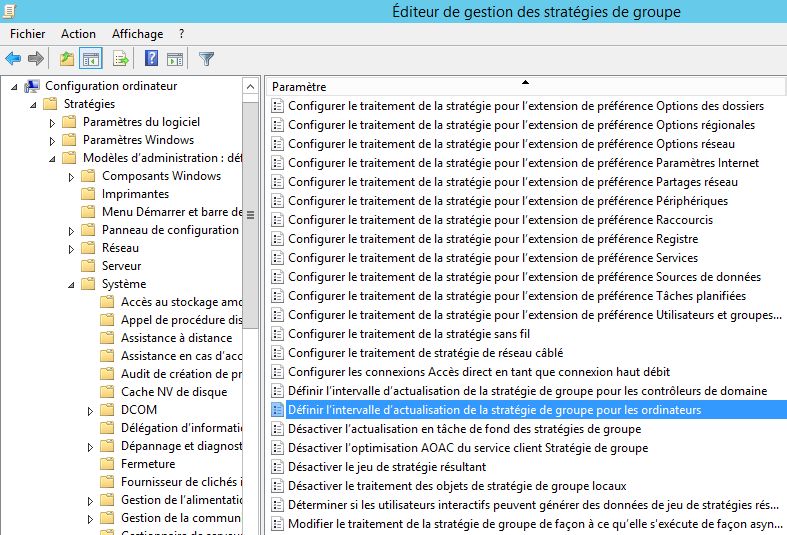The image size is (787, 535).
Task: Expand the DCOM tree node
Action: click(x=90, y=411)
